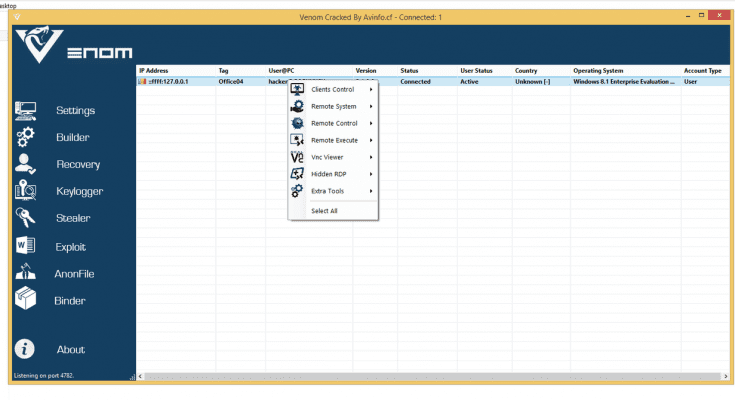The width and height of the screenshot is (735, 400).
Task: Expand the Extra Tools submenu arrow
Action: click(x=371, y=191)
